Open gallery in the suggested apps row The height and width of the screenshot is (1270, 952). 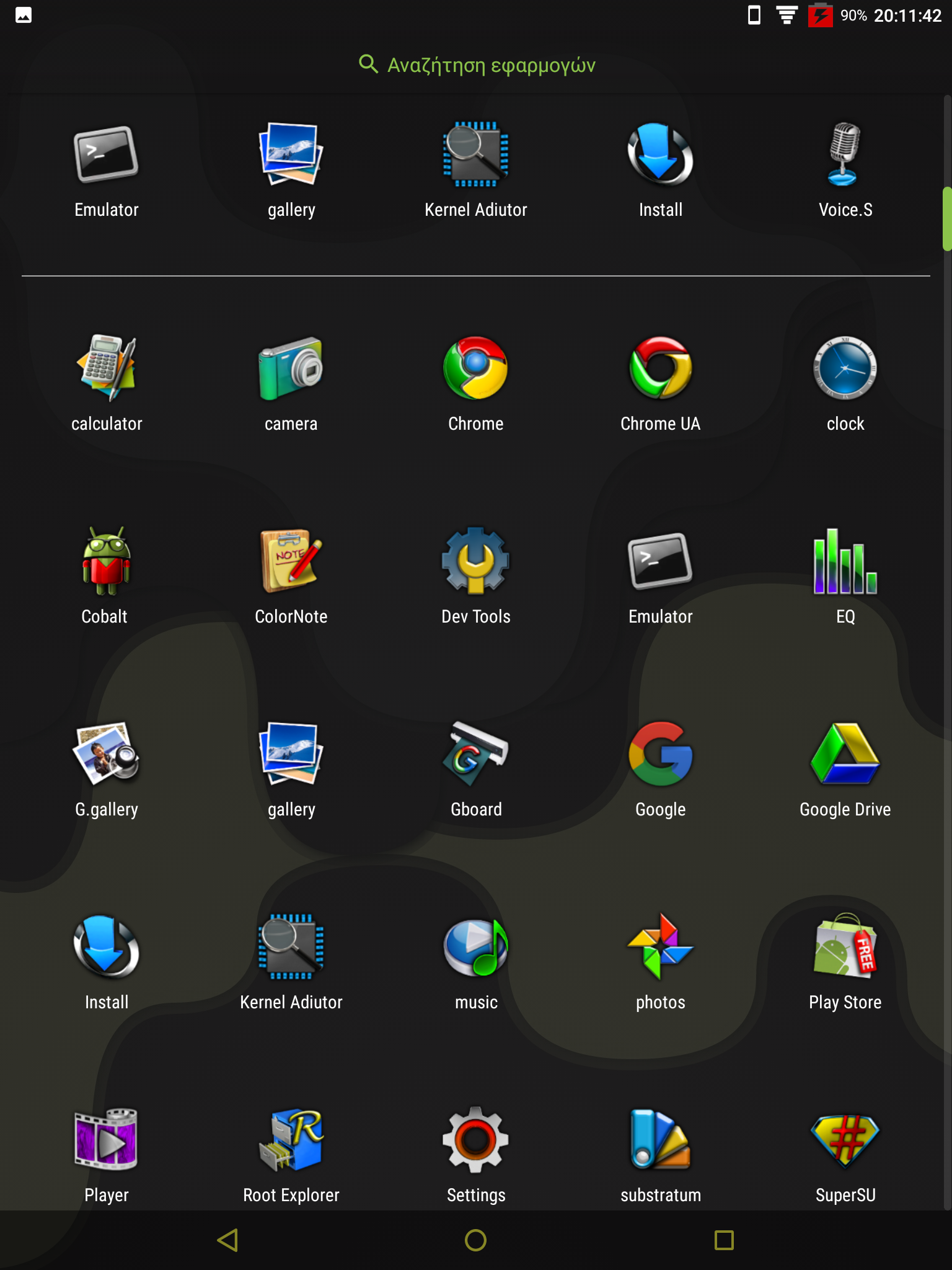(x=291, y=169)
